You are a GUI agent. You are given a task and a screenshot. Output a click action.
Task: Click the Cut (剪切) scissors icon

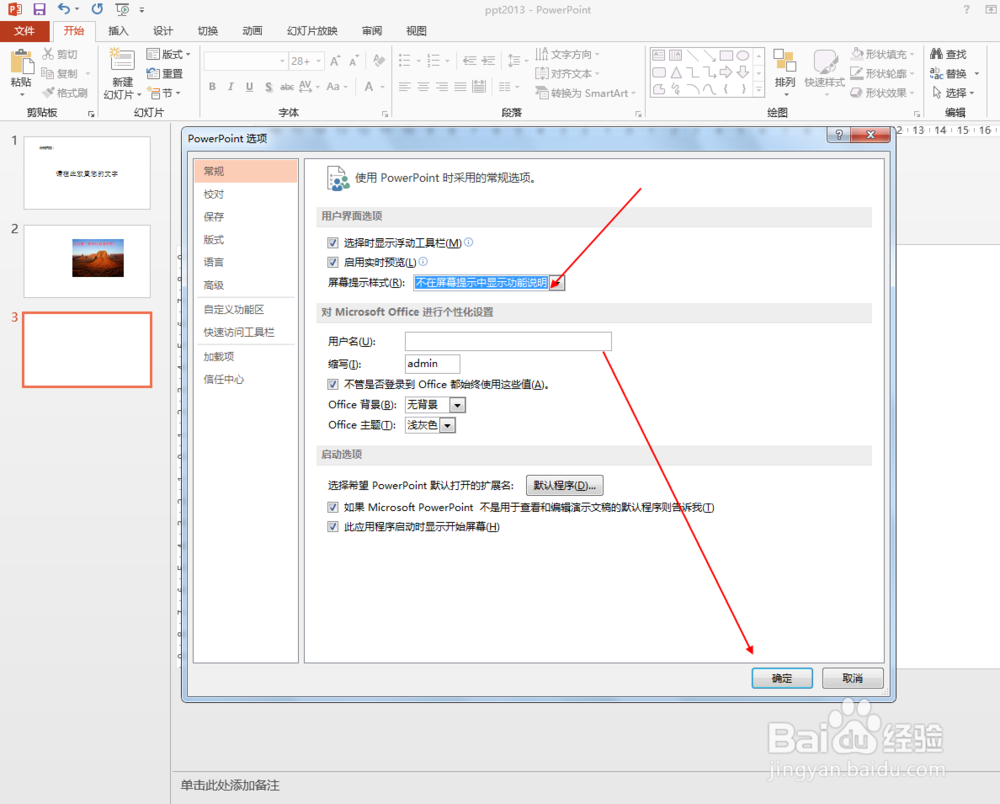[x=48, y=54]
